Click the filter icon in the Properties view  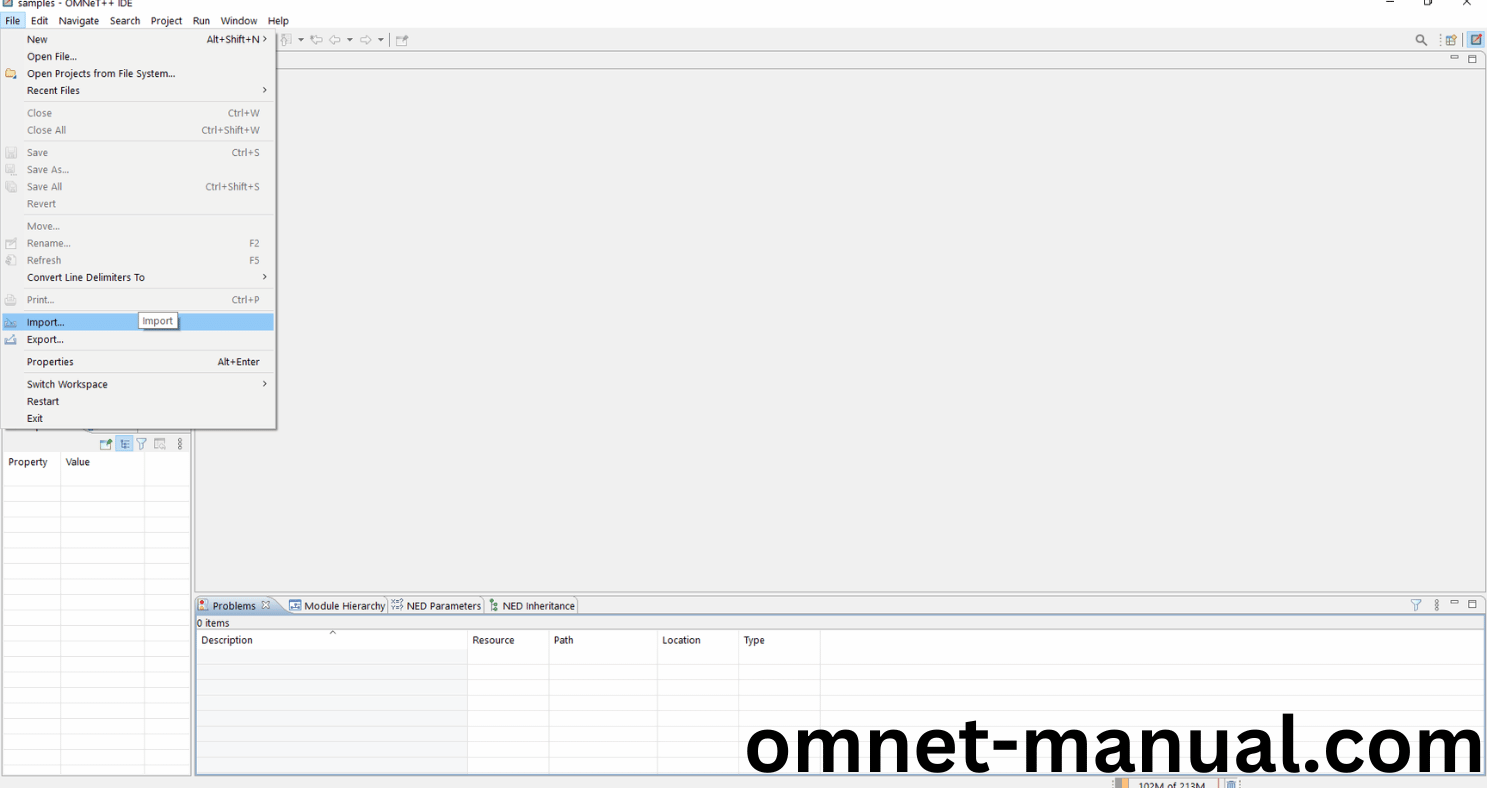(x=142, y=444)
